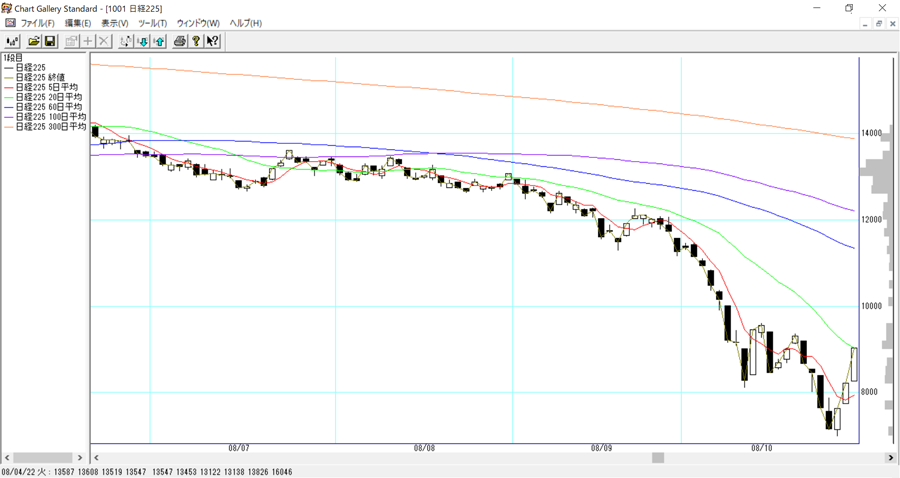Click legend panel's left scroll arrow

pyautogui.click(x=7, y=458)
